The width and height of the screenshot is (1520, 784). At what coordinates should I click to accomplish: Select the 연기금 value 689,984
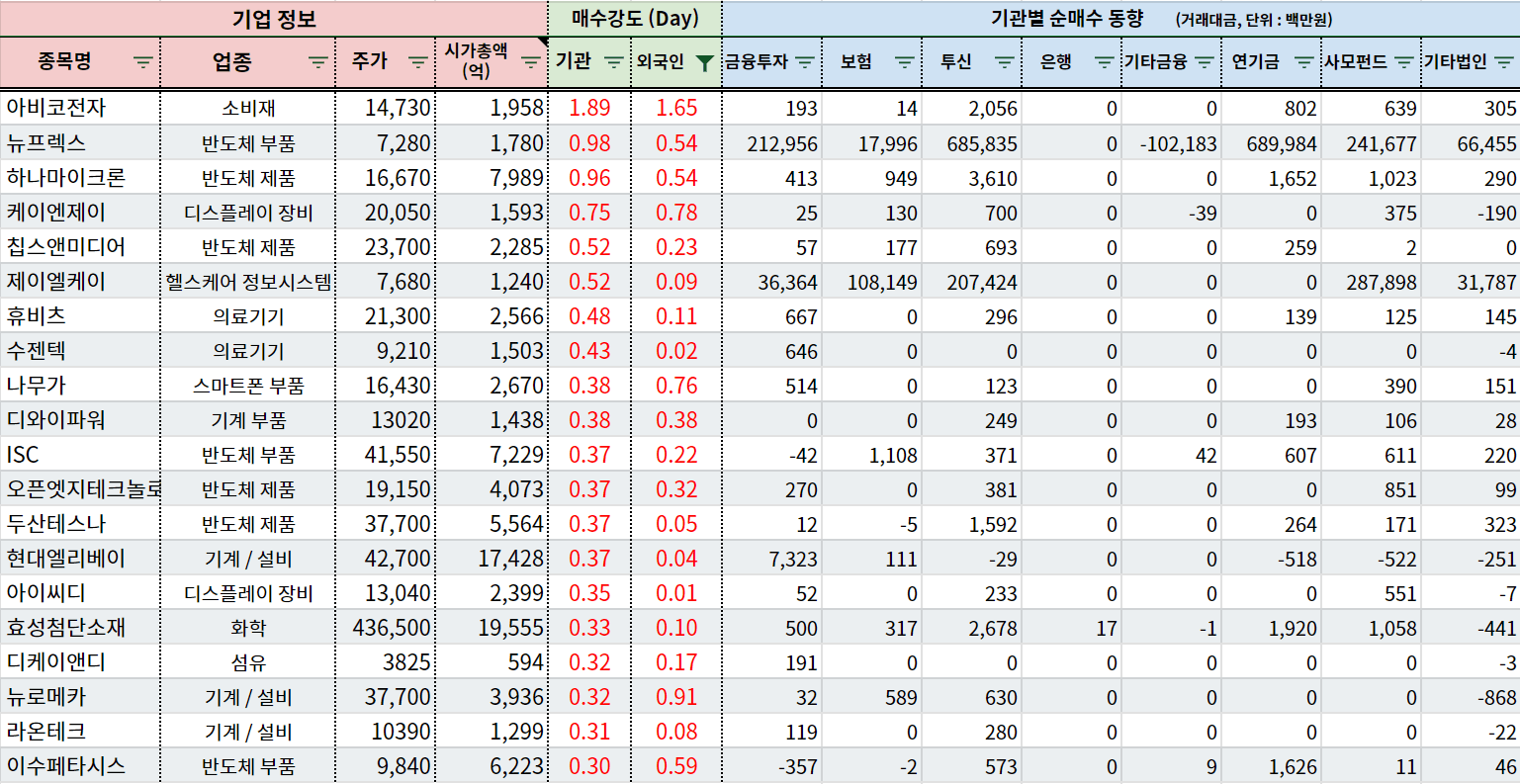coord(1272,143)
